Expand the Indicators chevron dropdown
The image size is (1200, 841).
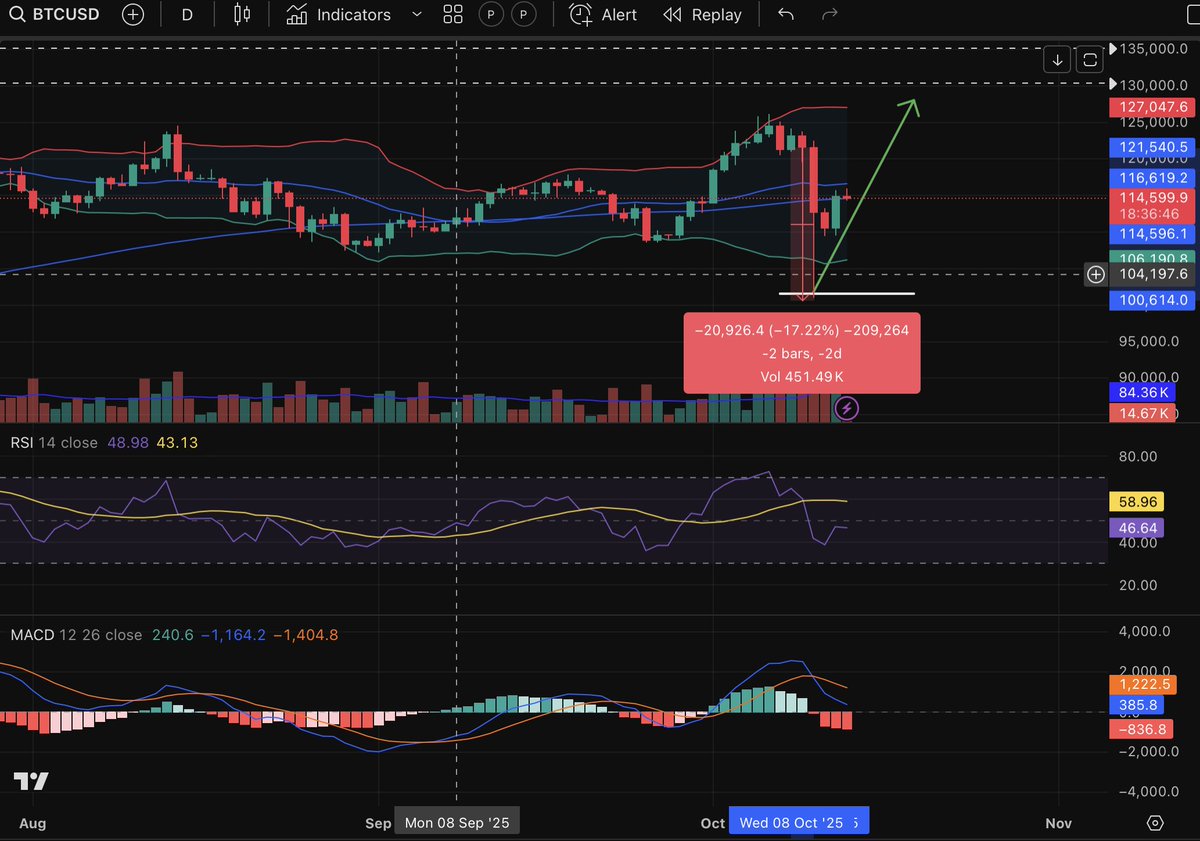(x=416, y=14)
